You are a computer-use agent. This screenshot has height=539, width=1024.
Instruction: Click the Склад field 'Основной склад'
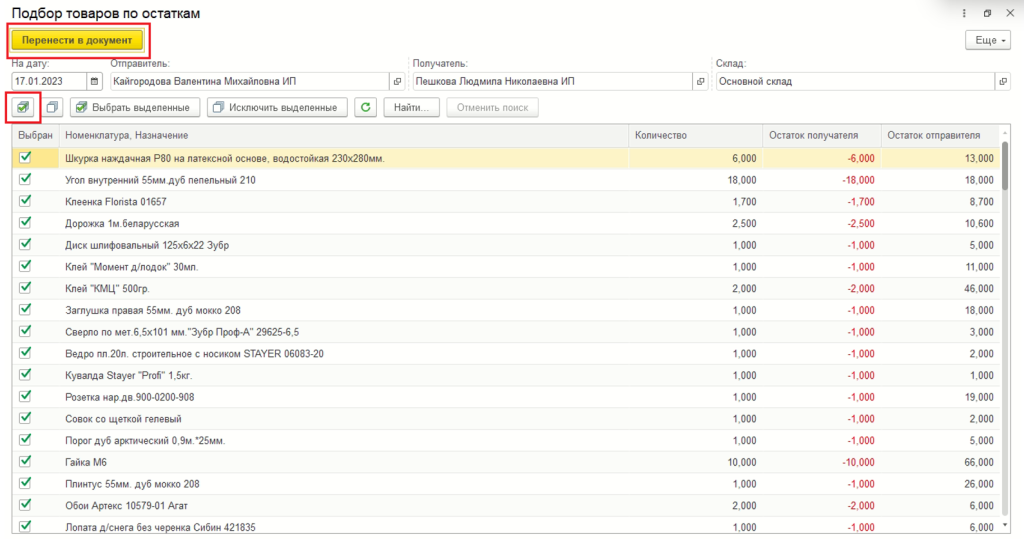click(856, 82)
